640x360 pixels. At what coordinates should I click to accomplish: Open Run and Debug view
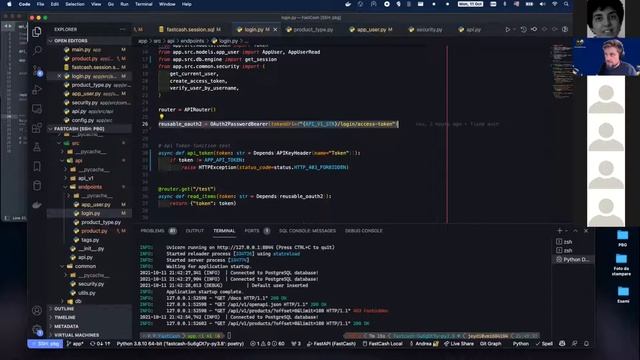click(x=37, y=89)
